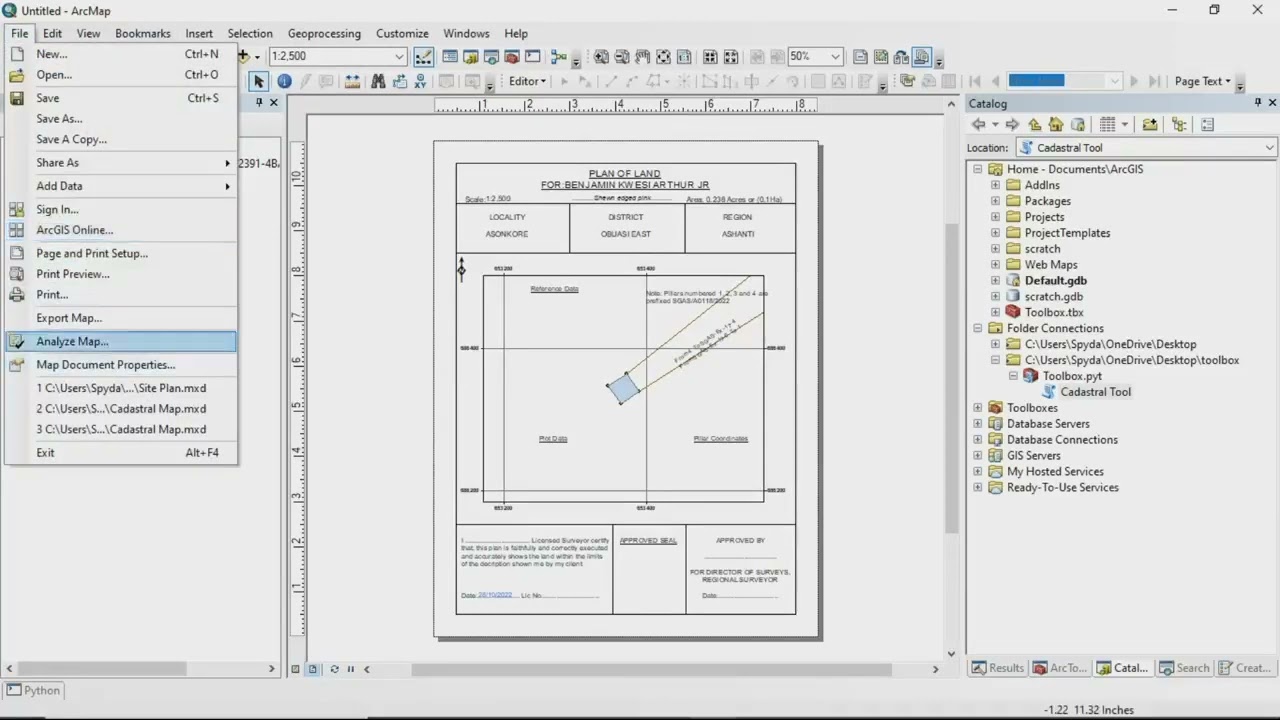Open Data Driven Pages toolbar icon
This screenshot has width=1280, height=720.
(921, 57)
